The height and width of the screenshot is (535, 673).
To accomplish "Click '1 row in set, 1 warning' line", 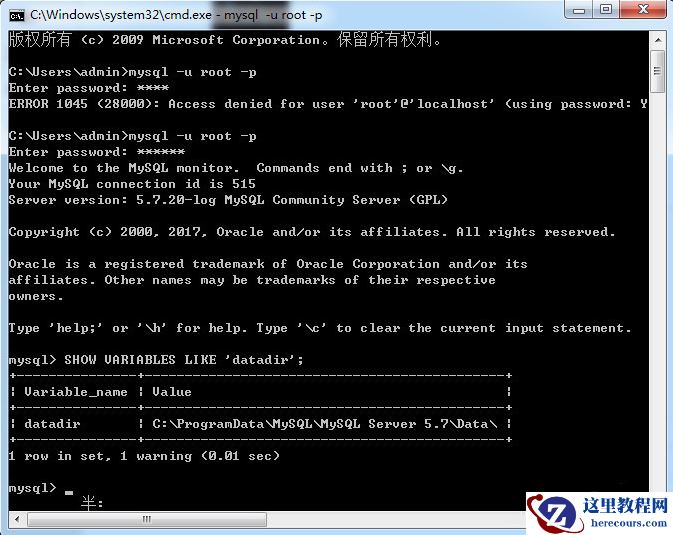I will (x=144, y=456).
